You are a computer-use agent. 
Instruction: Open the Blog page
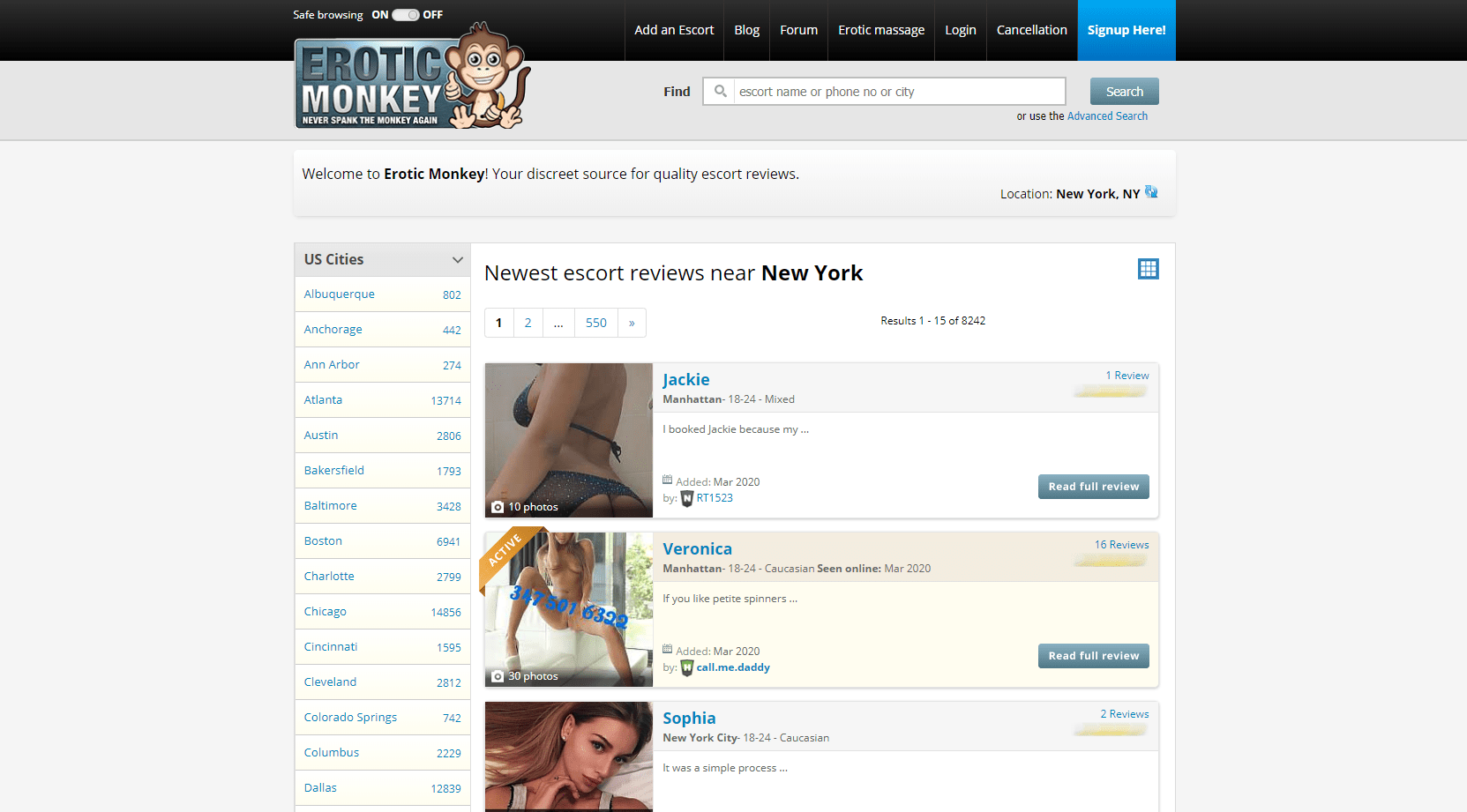746,30
